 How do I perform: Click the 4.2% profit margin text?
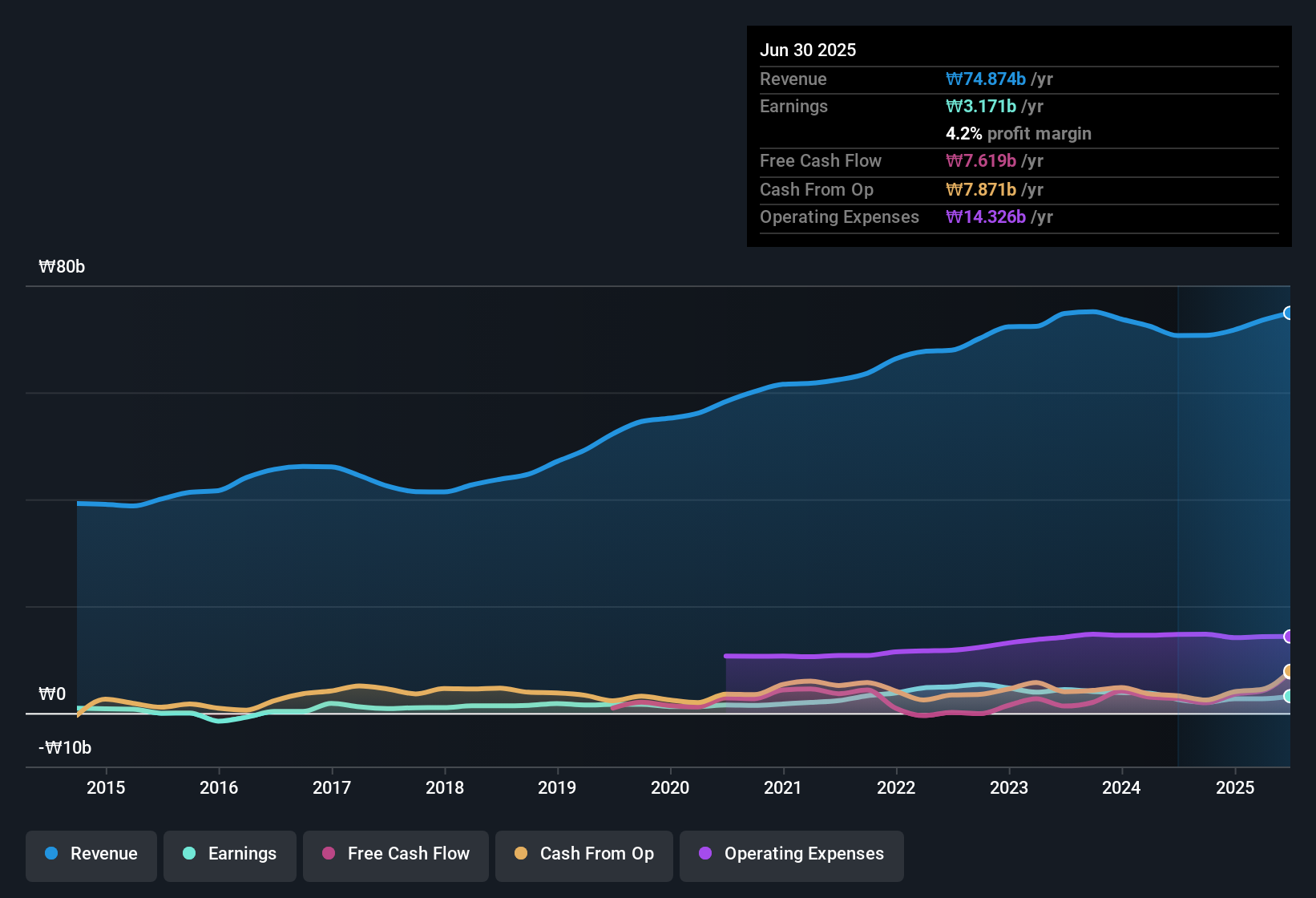click(1019, 134)
